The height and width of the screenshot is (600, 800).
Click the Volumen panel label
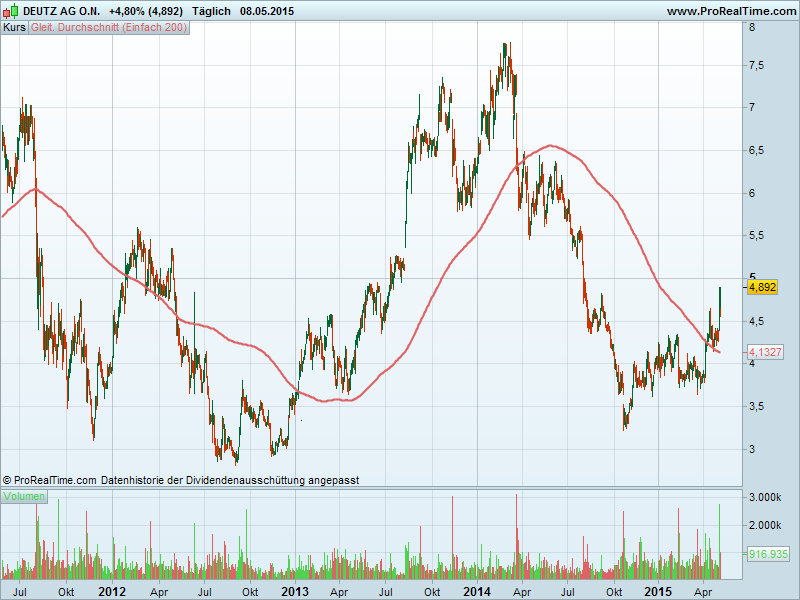pos(25,497)
